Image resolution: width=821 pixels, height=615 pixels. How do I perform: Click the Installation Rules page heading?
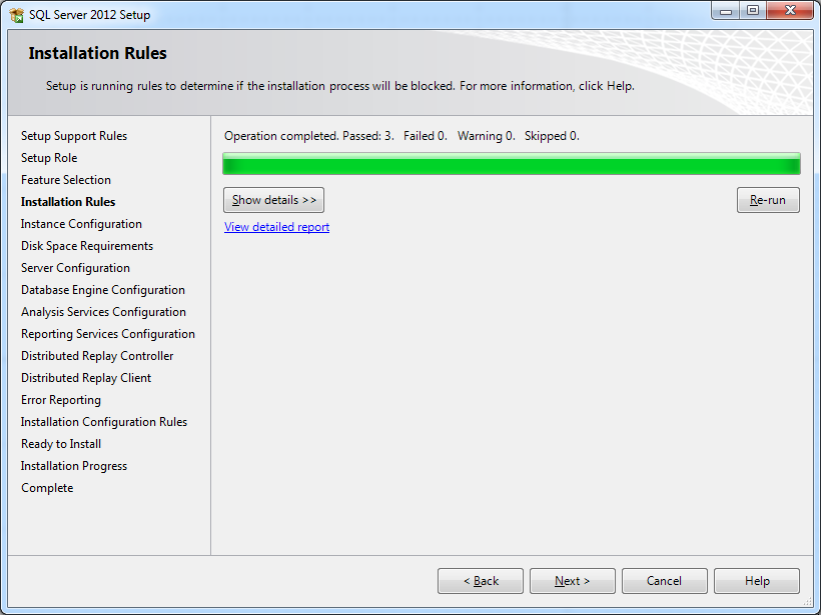[x=97, y=53]
